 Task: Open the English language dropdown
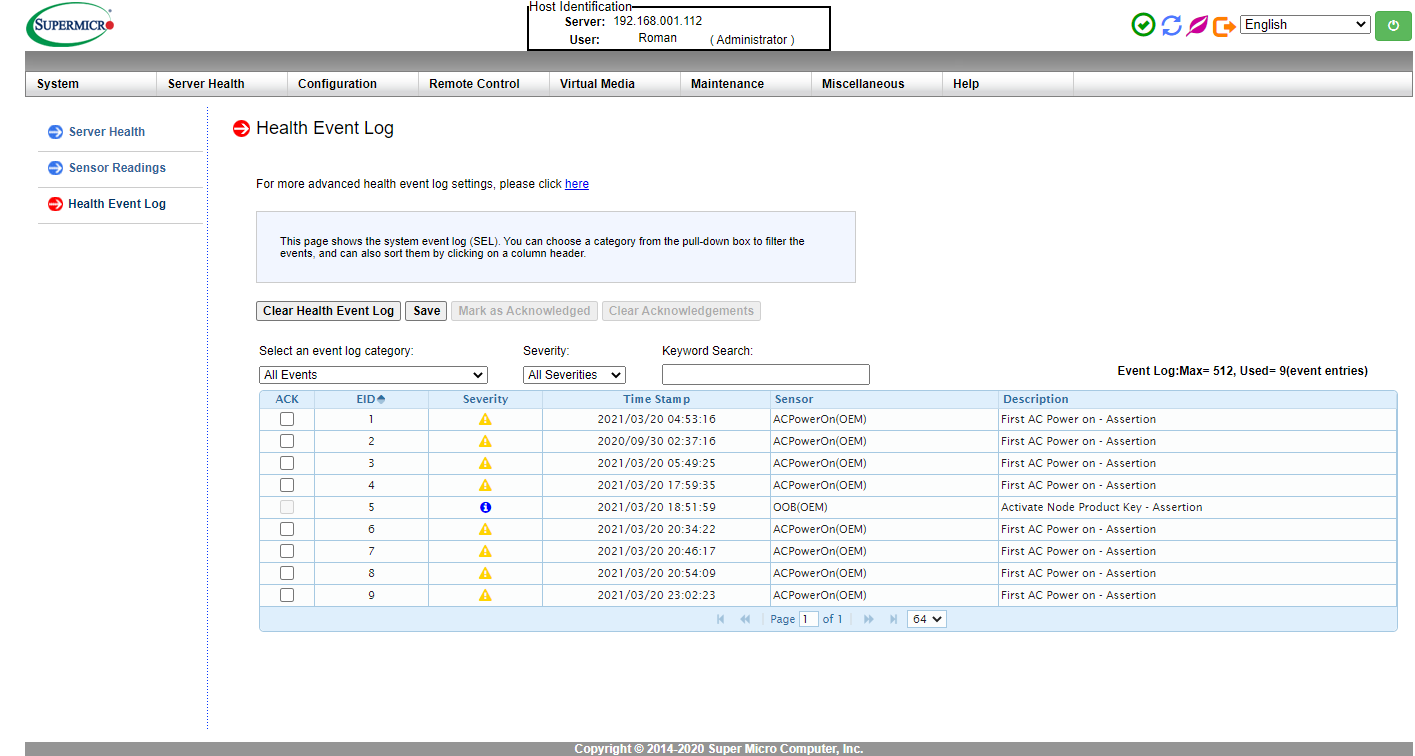coord(1305,25)
